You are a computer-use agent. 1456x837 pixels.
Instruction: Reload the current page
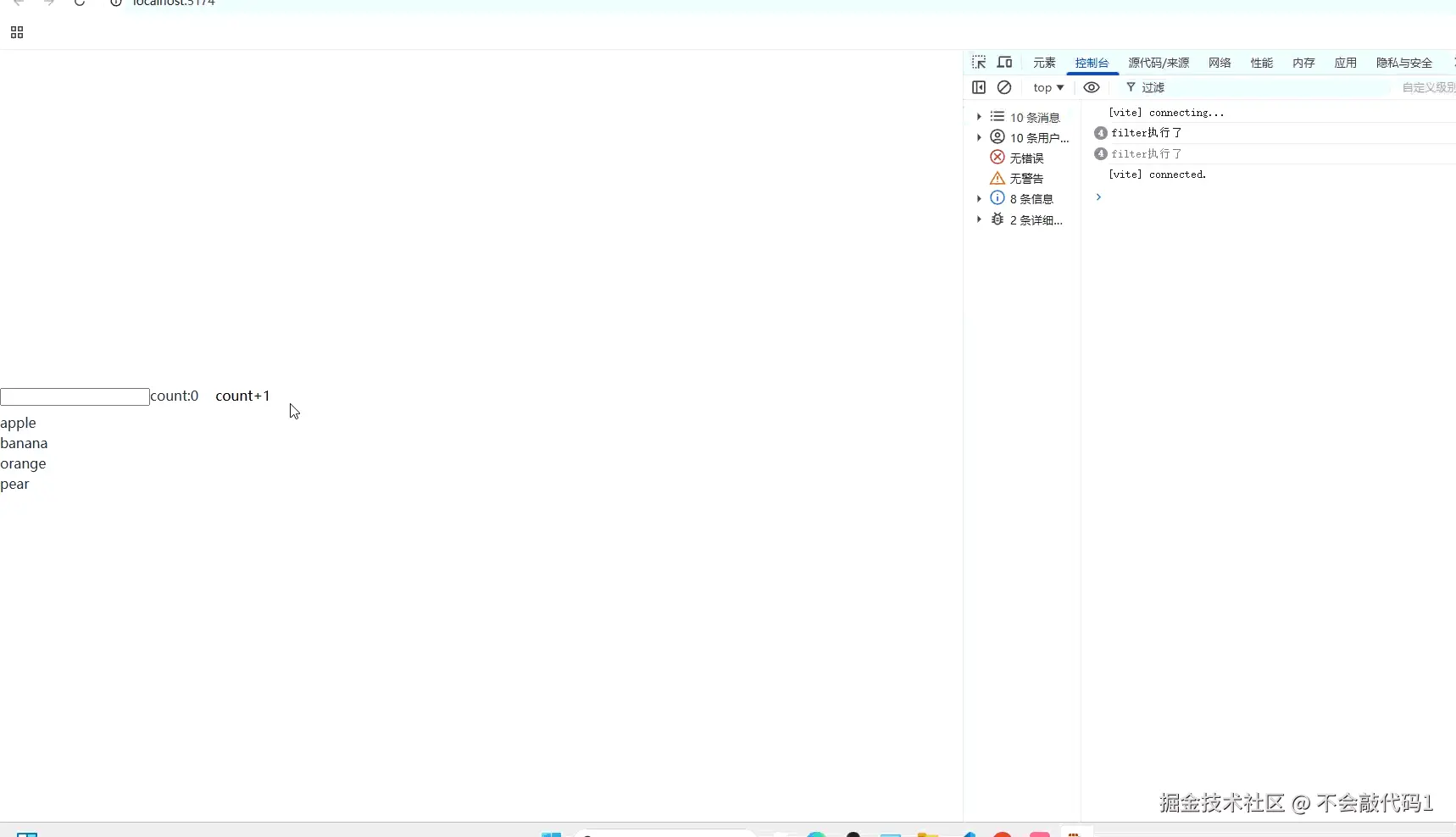click(x=80, y=3)
